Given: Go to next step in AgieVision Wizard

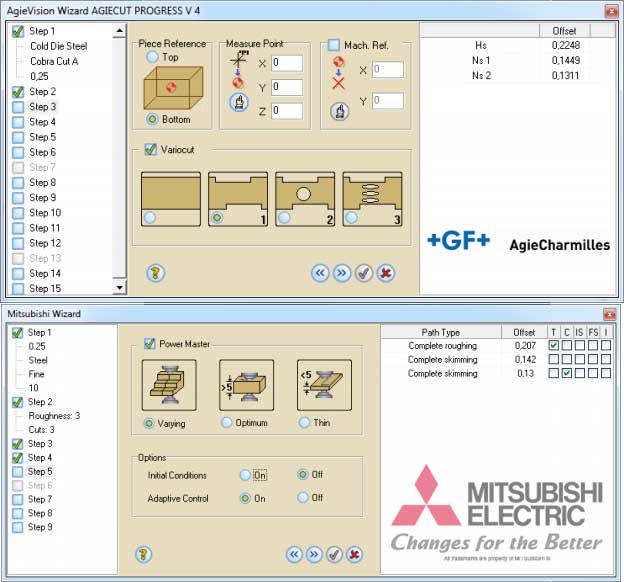Looking at the screenshot, I should click(342, 272).
